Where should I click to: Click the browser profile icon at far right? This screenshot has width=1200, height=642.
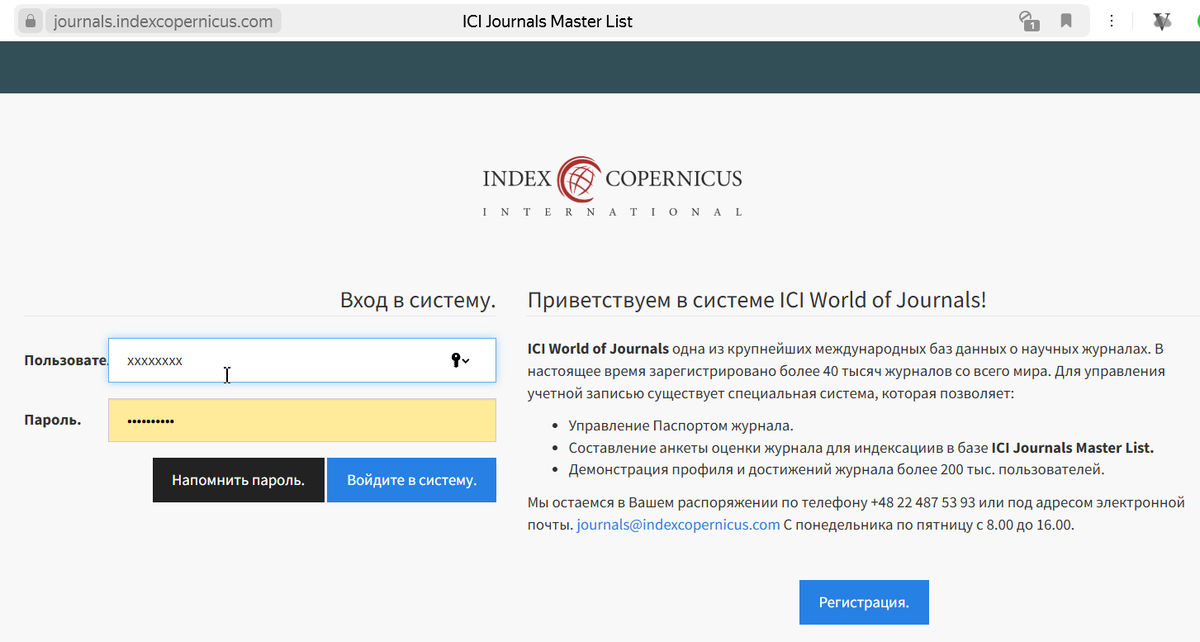click(x=1161, y=21)
